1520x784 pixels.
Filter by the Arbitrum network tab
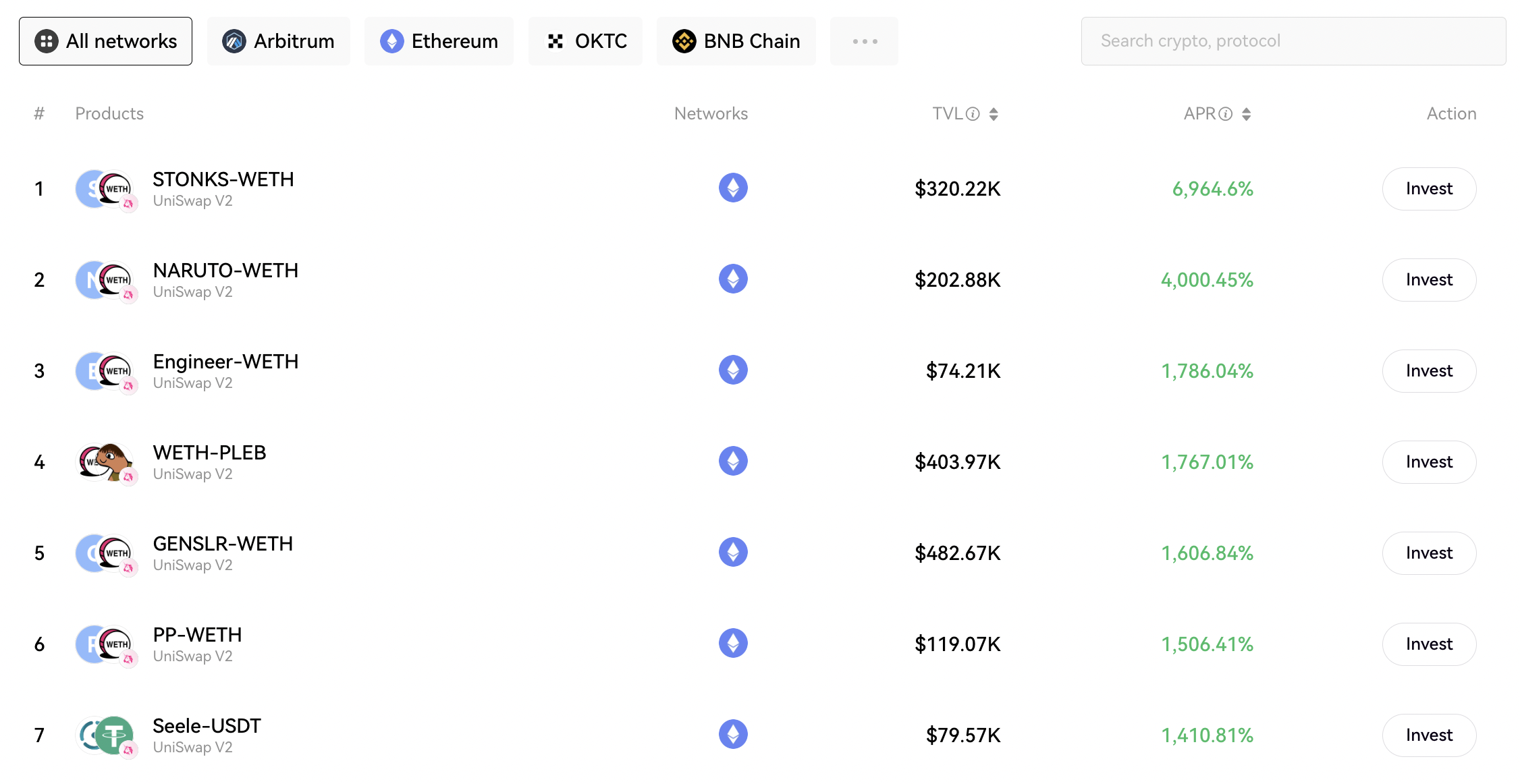278,41
